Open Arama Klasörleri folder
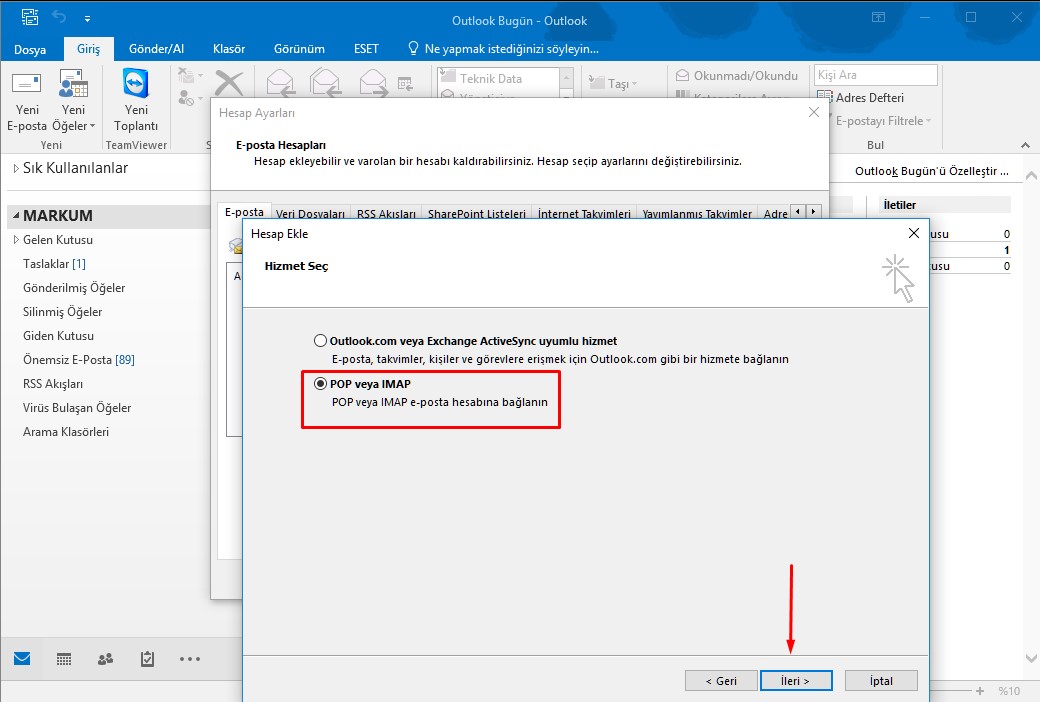This screenshot has height=702, width=1040. (x=66, y=431)
